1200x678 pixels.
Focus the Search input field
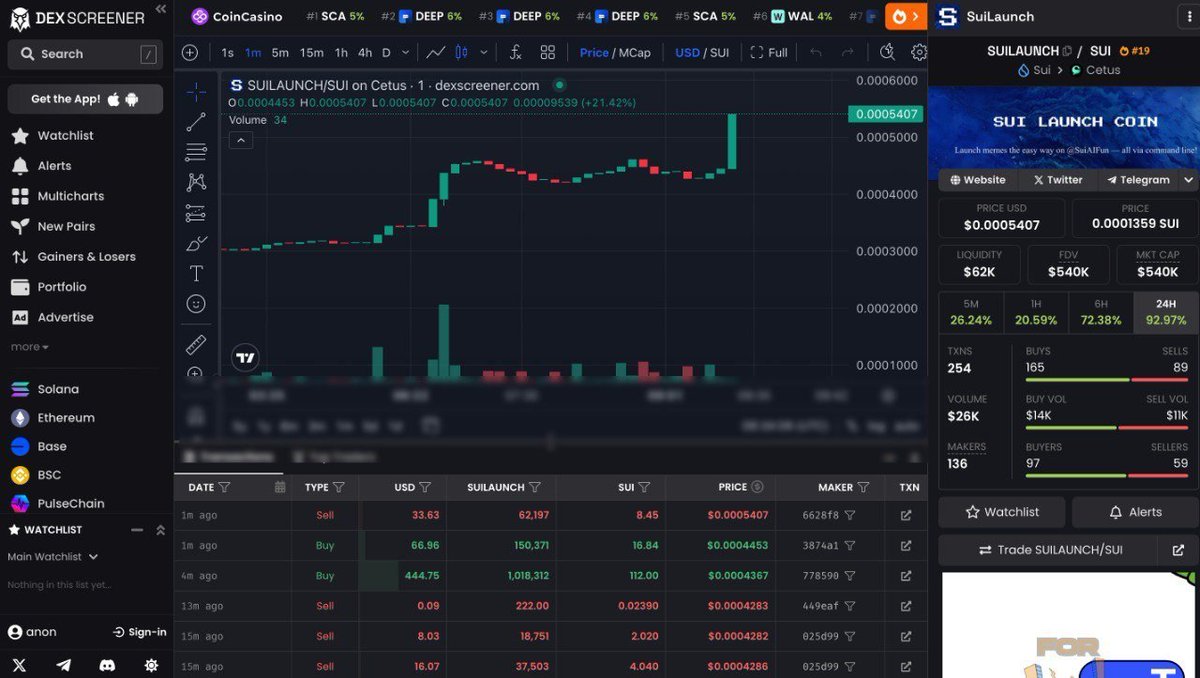85,54
